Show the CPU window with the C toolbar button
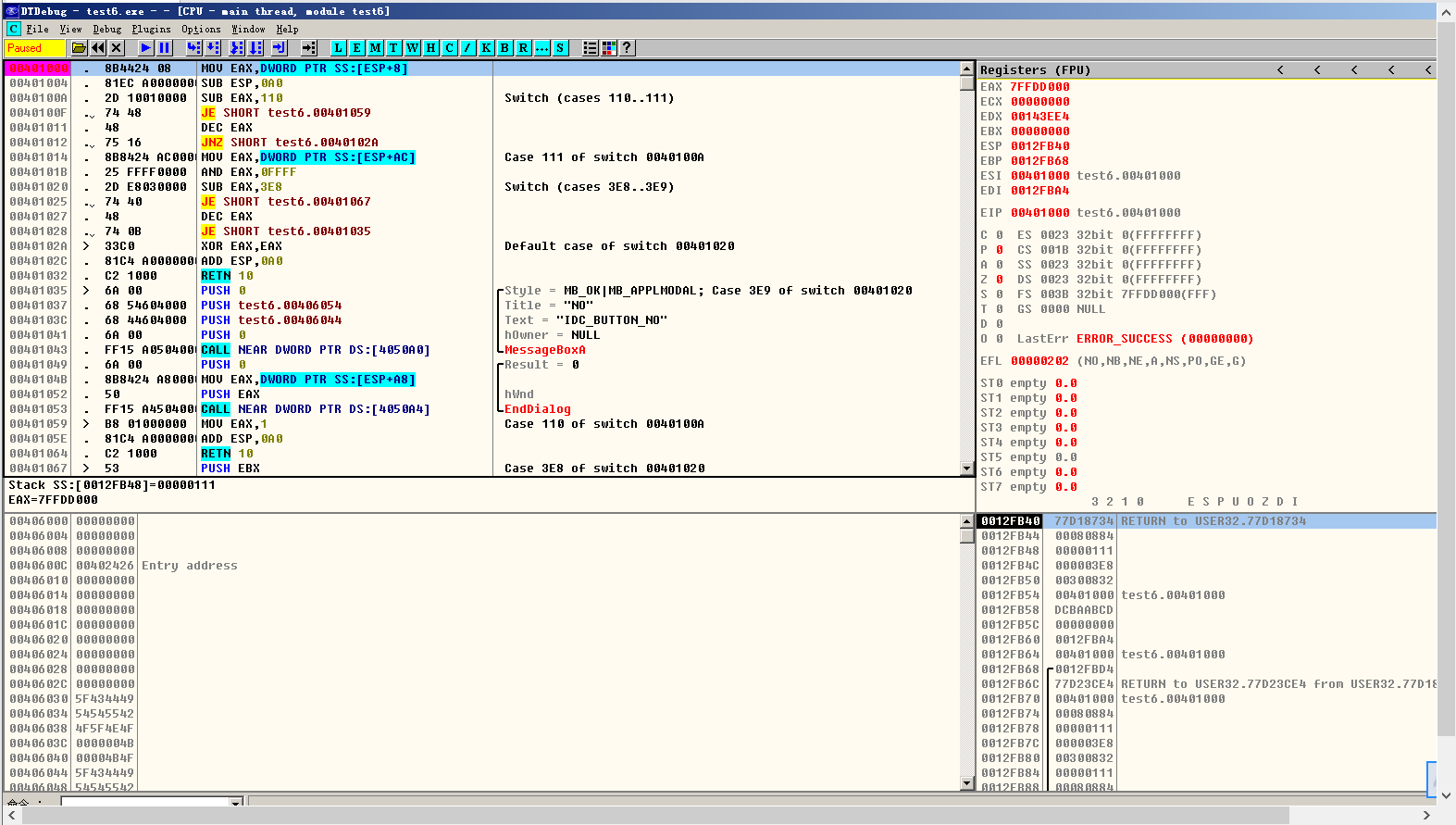1456x825 pixels. coord(449,48)
